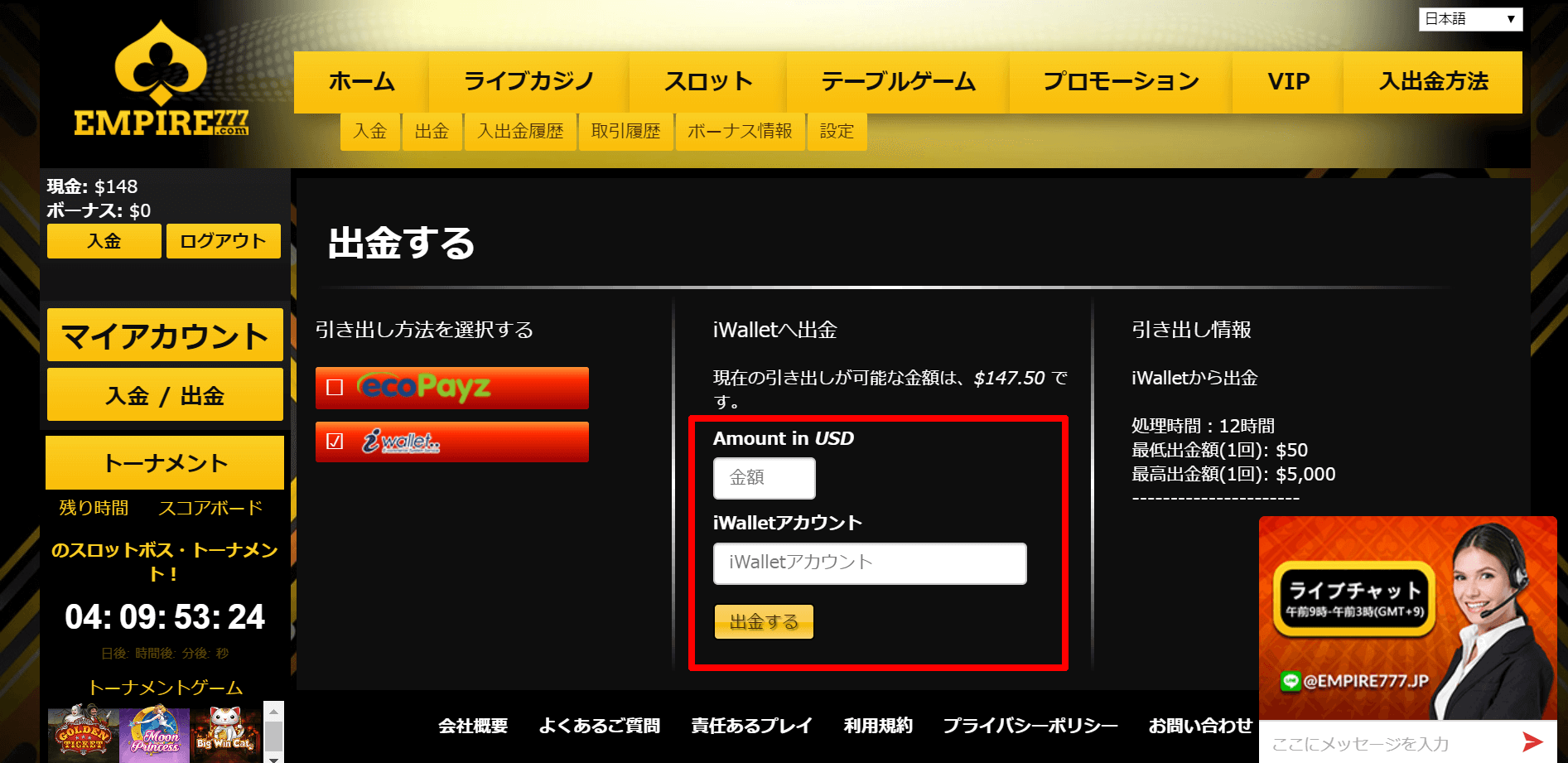Open the ボーナス情報 sub-tab
This screenshot has width=1568, height=763.
740,132
